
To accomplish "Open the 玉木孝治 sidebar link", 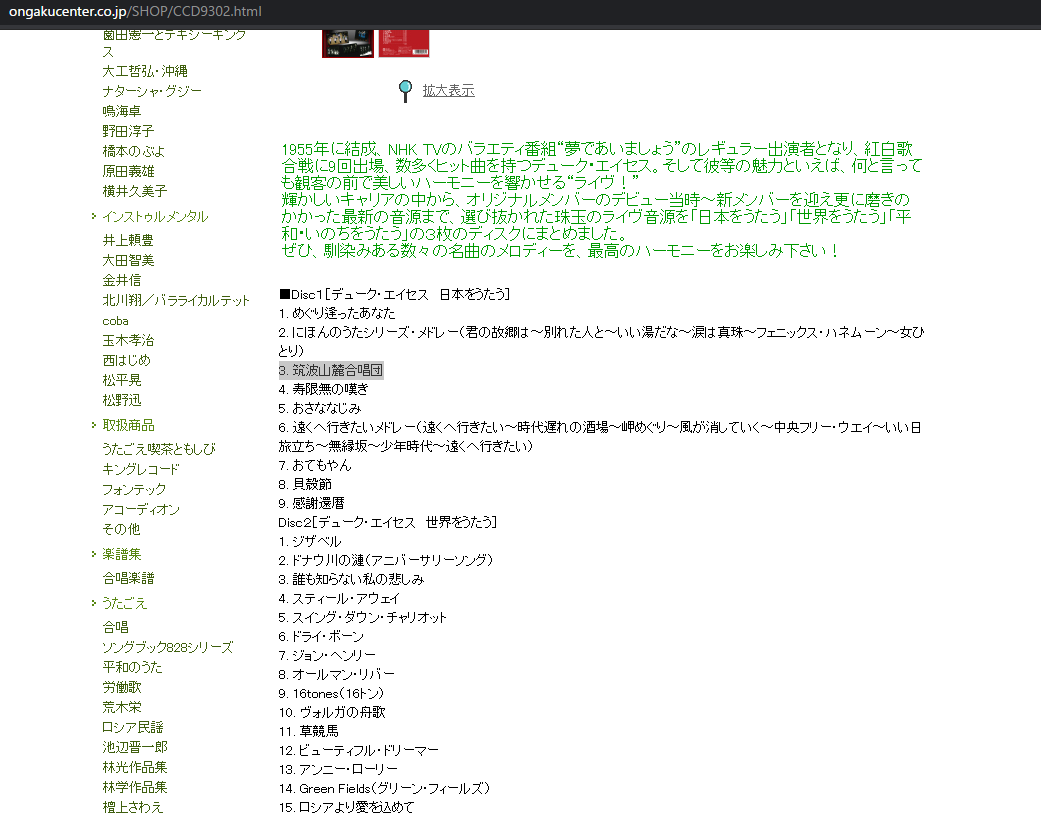I will (x=128, y=340).
